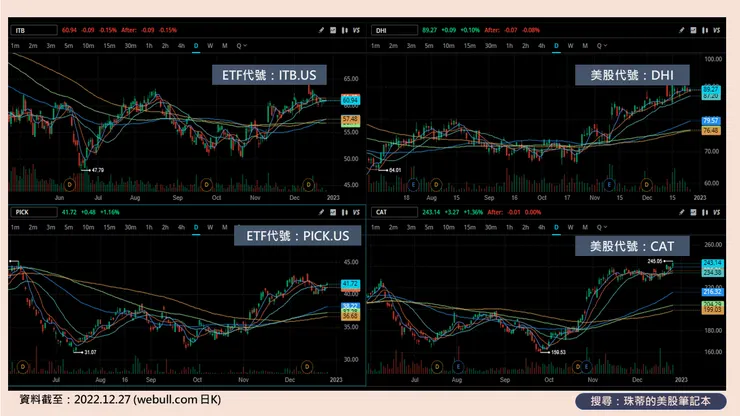Screen dimensions: 740x416
Task: Click the DHI symbol input field
Action: click(395, 30)
